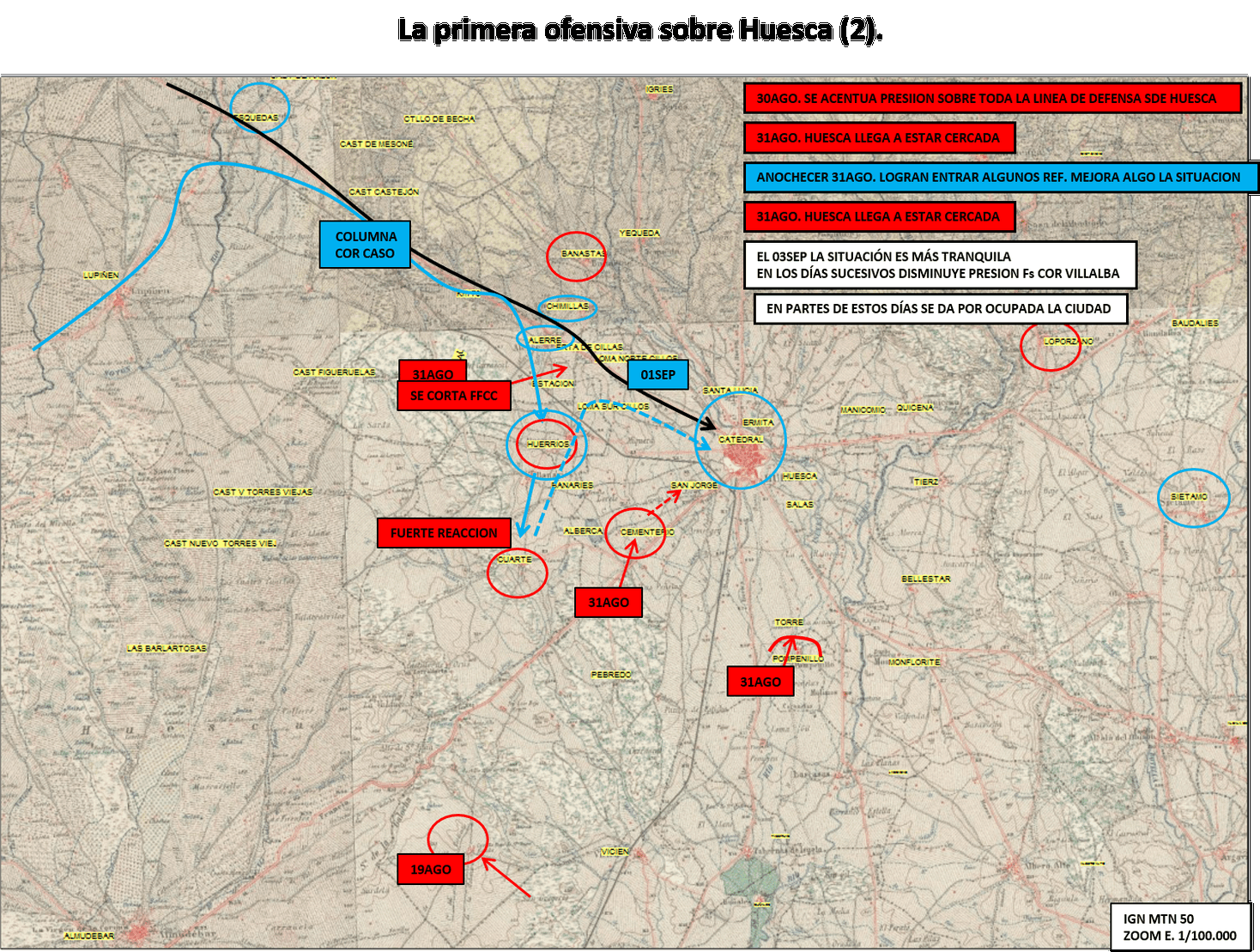Click the "CAST FIGUERUELAS" map label
Image resolution: width=1260 pixels, height=952 pixels.
(x=335, y=373)
